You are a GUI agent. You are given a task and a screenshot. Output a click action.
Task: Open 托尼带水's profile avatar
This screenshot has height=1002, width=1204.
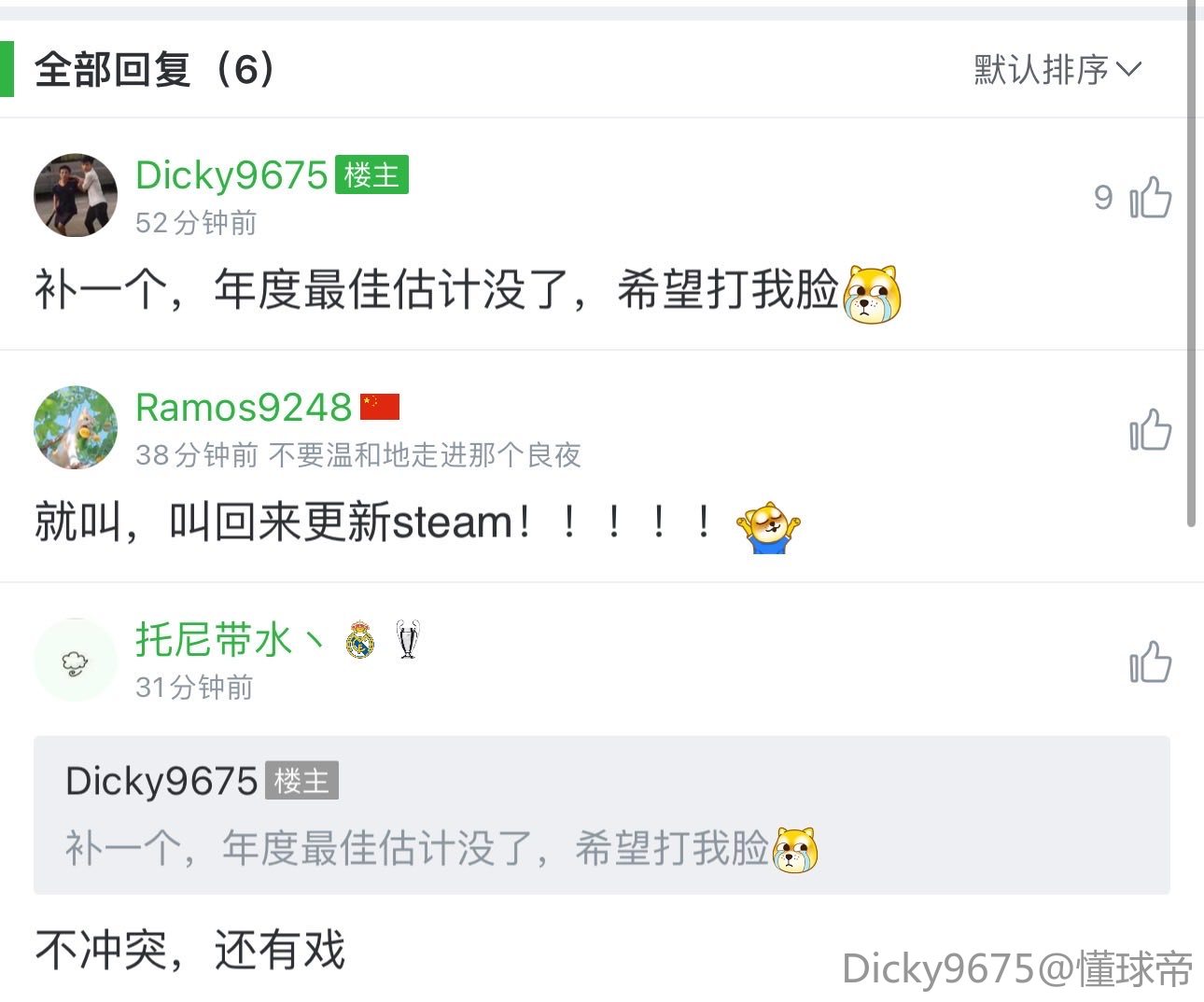coord(76,660)
